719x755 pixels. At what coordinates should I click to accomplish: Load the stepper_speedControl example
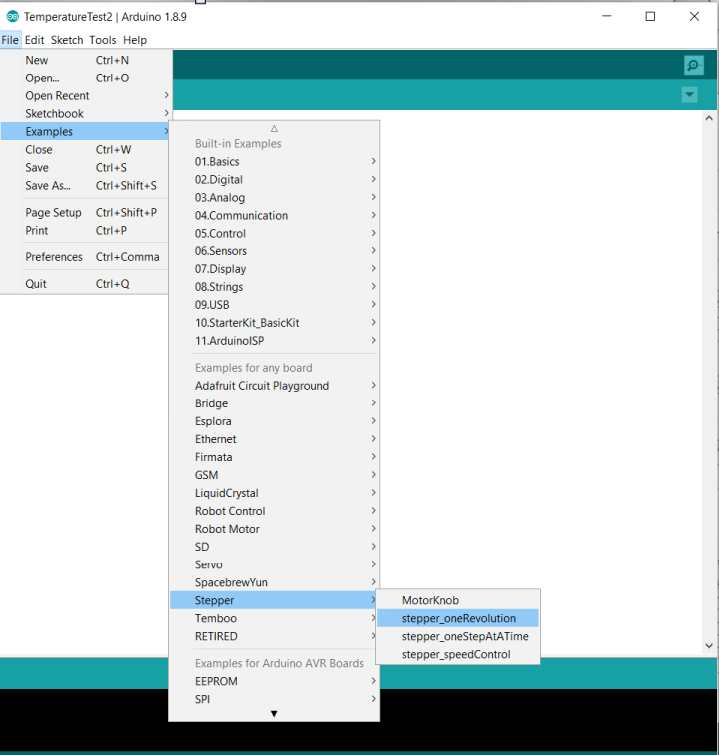coord(458,654)
